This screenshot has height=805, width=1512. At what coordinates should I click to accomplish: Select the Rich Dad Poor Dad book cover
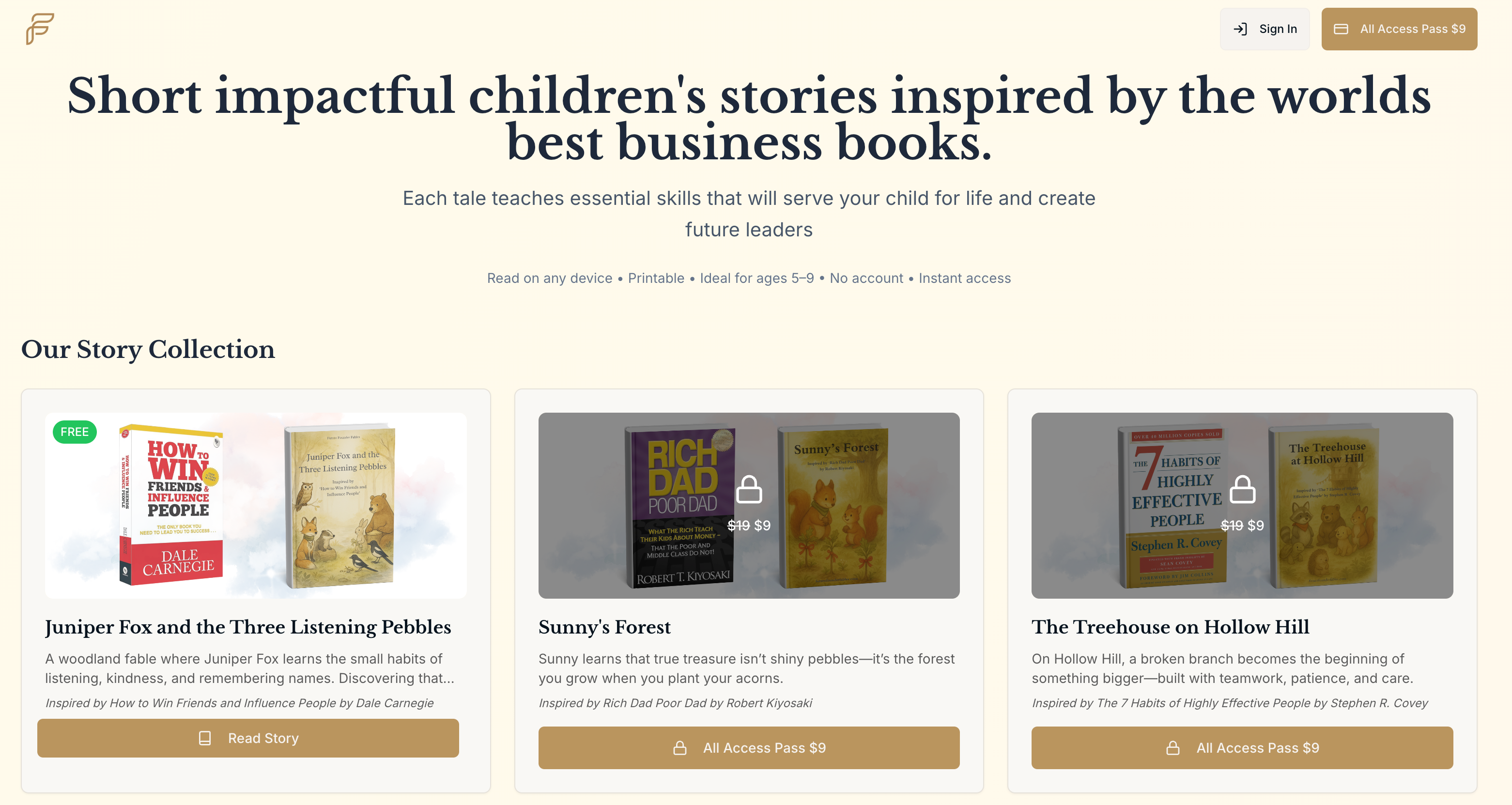(681, 507)
